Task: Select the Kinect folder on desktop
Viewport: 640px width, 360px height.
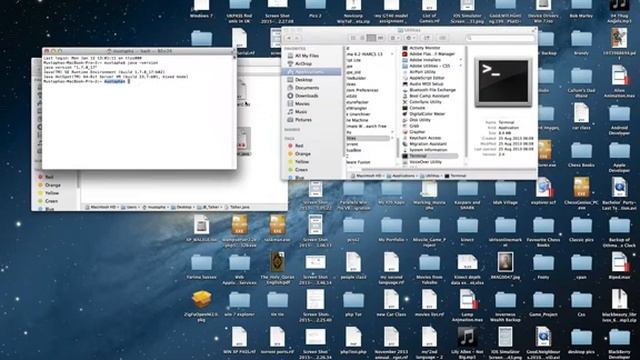Action: (x=467, y=229)
